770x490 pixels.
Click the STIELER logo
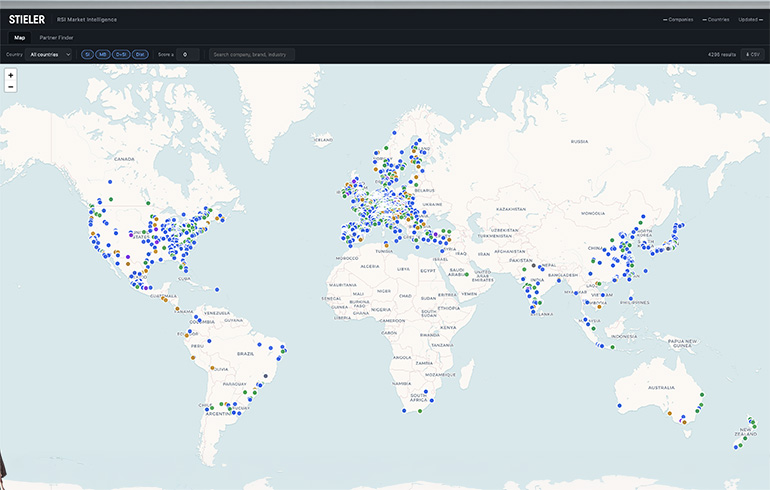(x=27, y=19)
